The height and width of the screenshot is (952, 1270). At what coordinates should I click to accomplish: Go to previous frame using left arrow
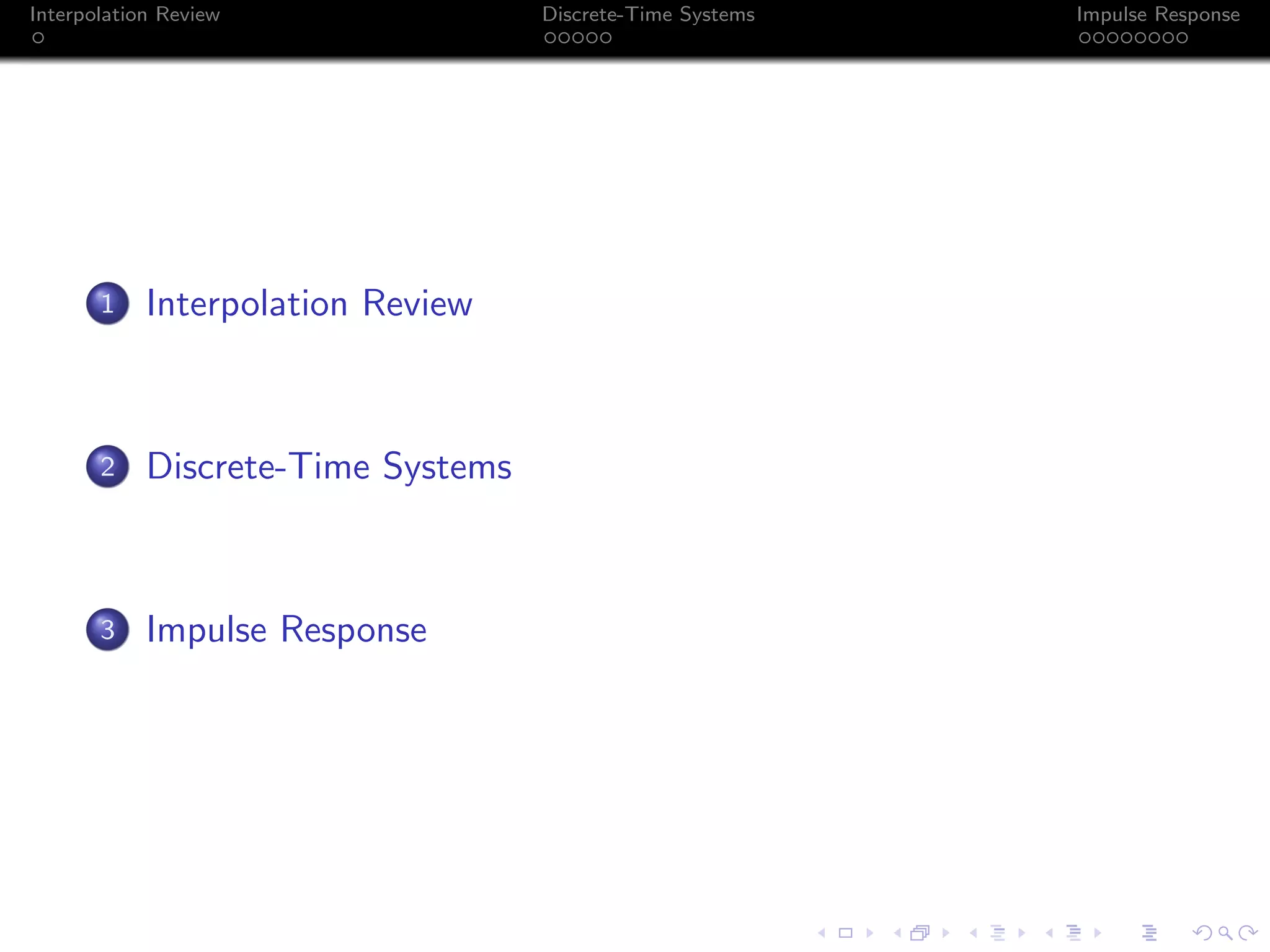coord(897,933)
